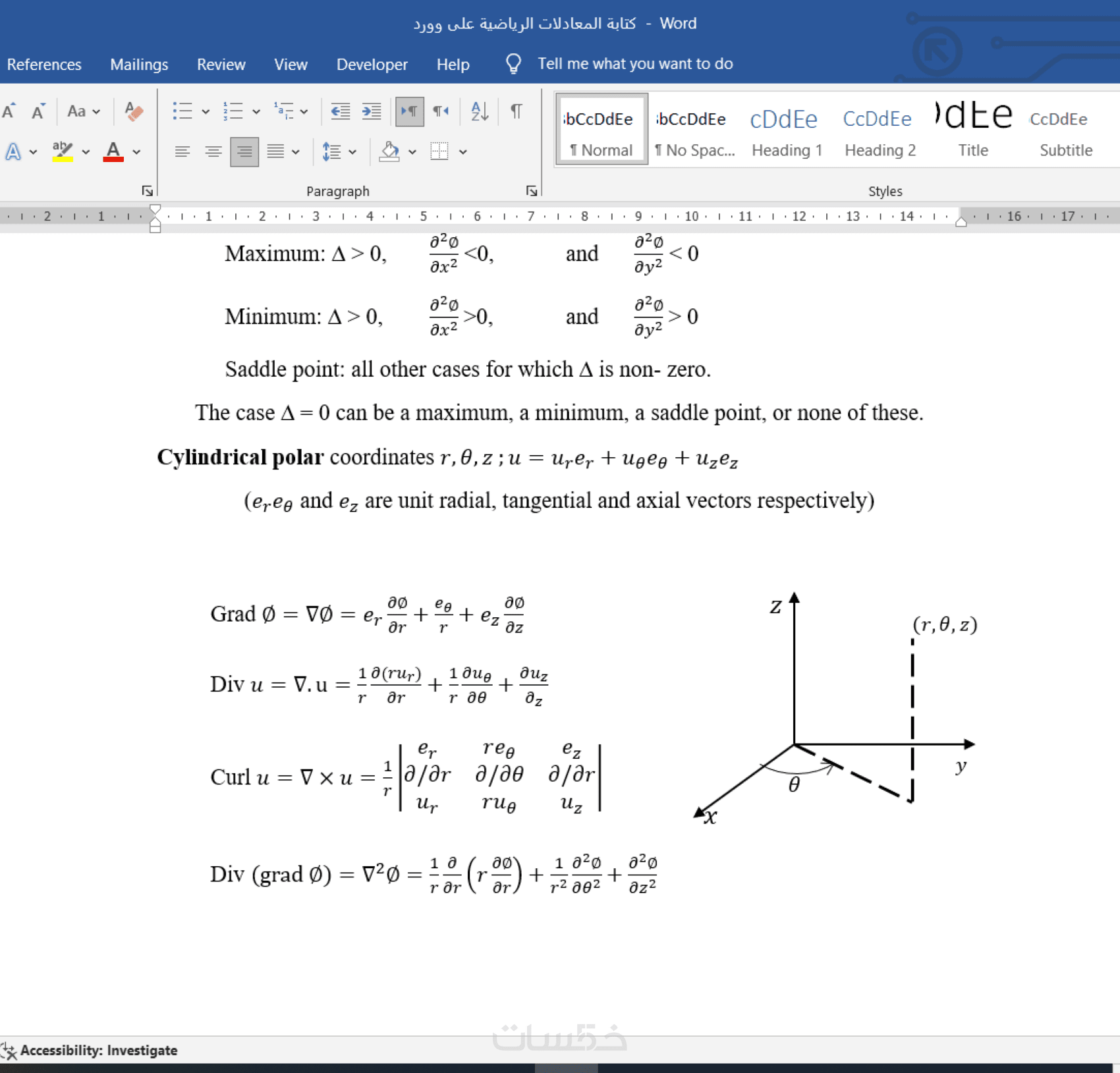Click the Clear All Formatting eraser icon

(x=134, y=111)
